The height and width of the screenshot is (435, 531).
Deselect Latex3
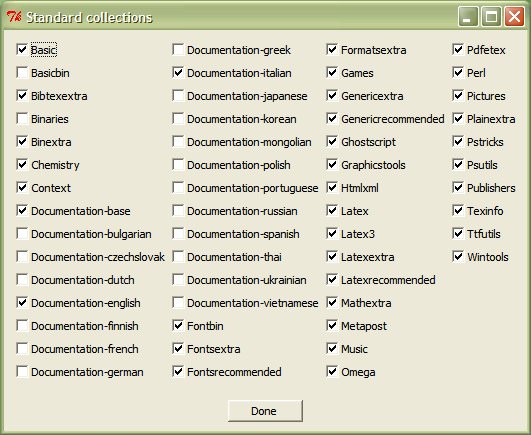(332, 234)
